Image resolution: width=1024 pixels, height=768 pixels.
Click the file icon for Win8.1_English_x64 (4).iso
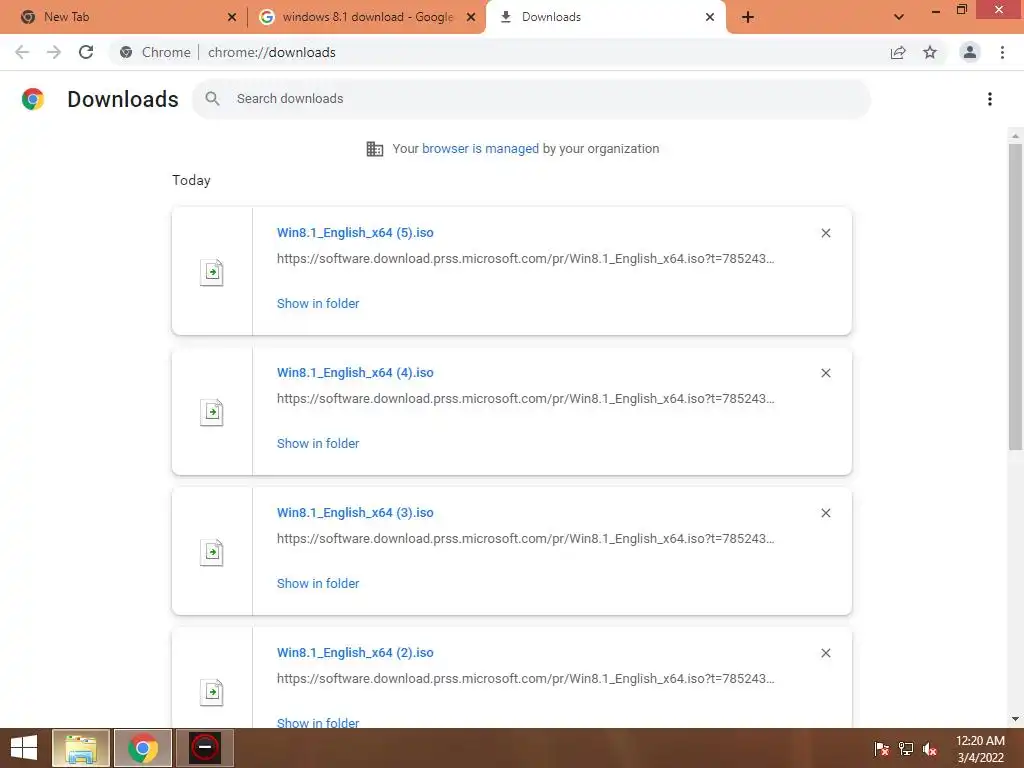(212, 412)
